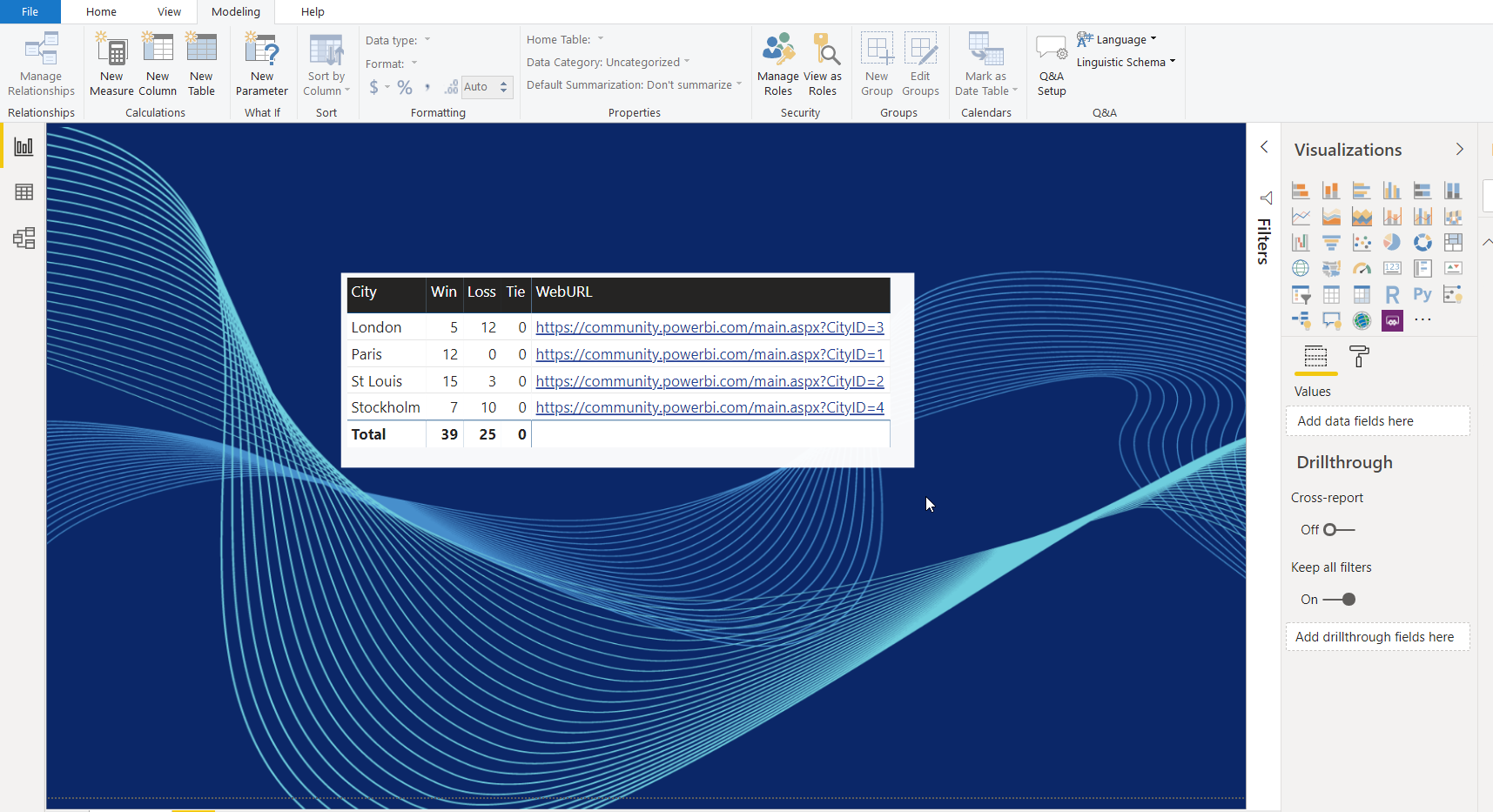The width and height of the screenshot is (1493, 812).
Task: Pick the Python script visual
Action: tap(1422, 295)
